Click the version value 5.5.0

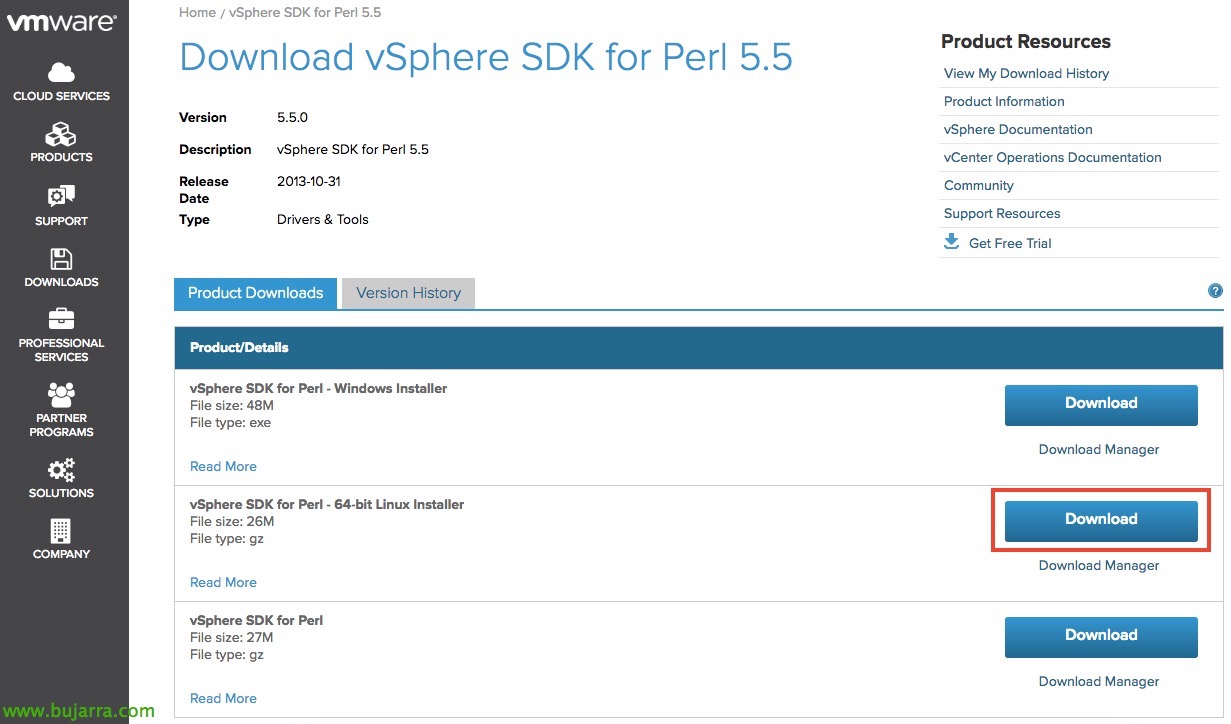click(292, 118)
